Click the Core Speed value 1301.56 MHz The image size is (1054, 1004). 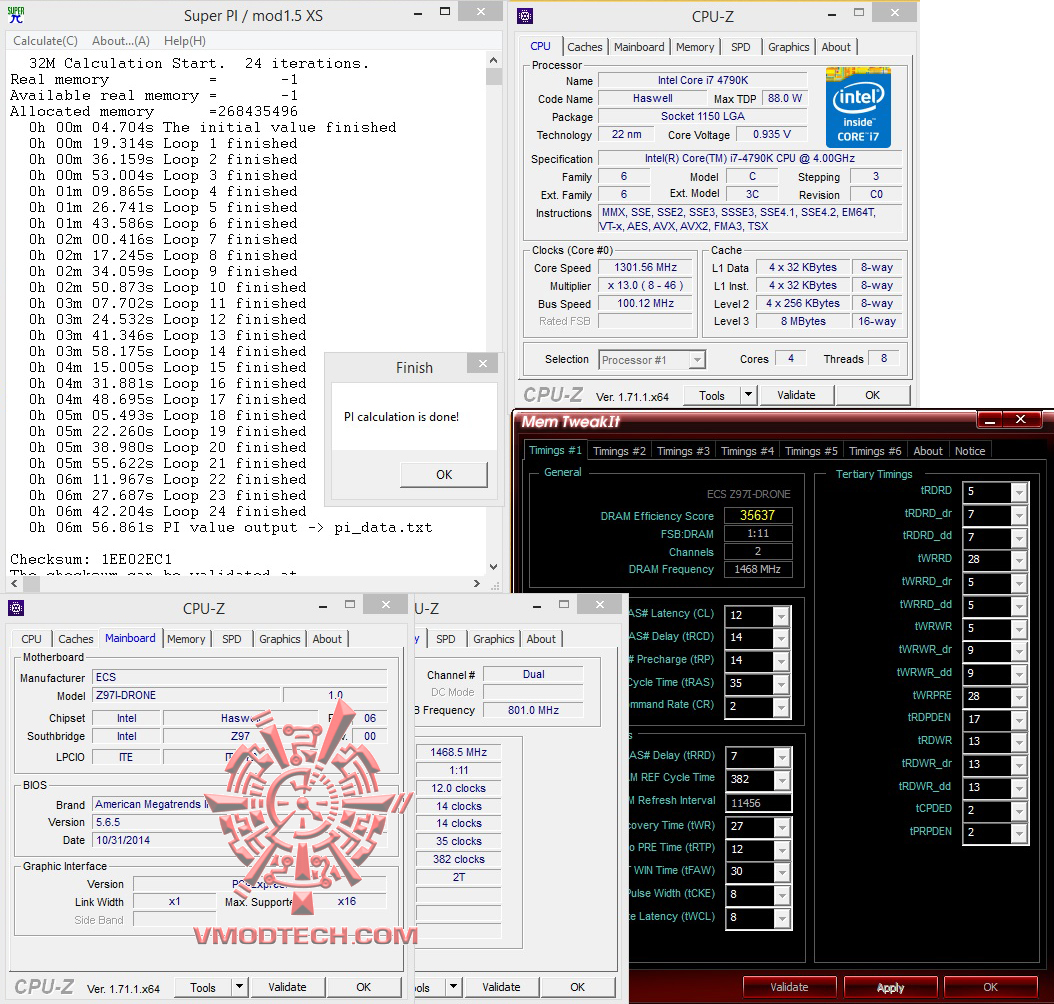click(645, 267)
